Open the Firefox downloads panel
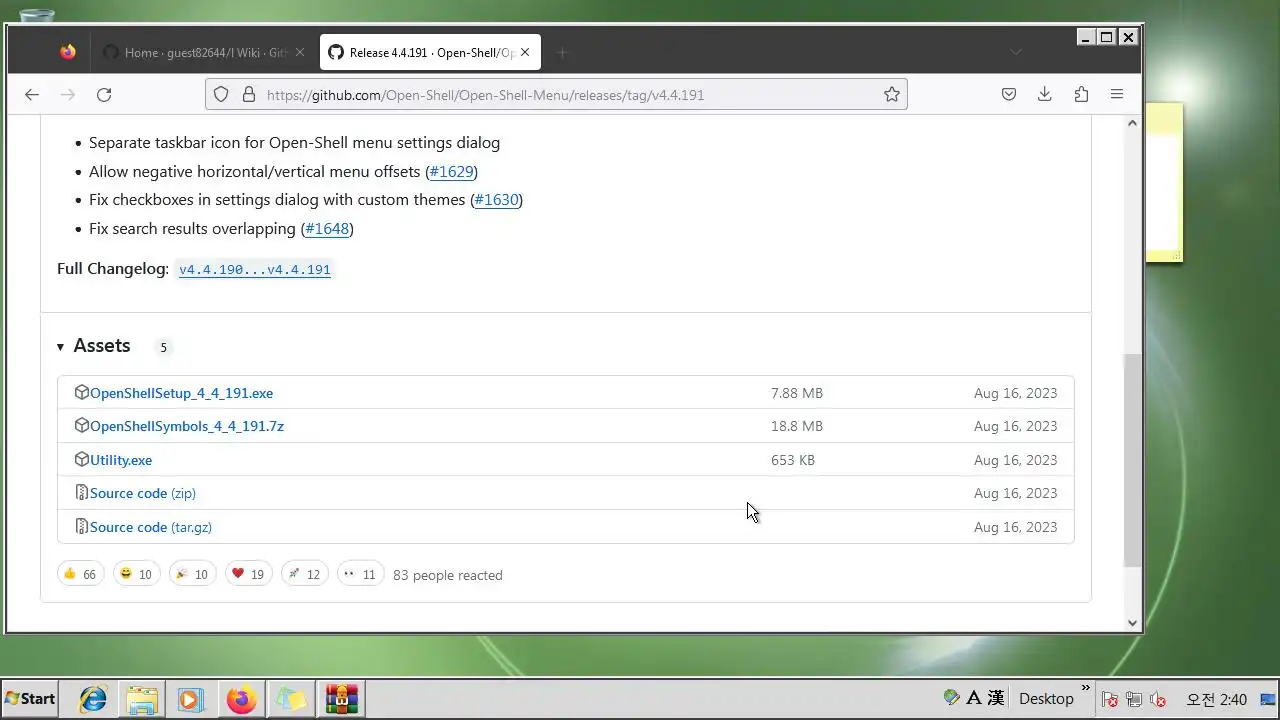 [x=1045, y=95]
